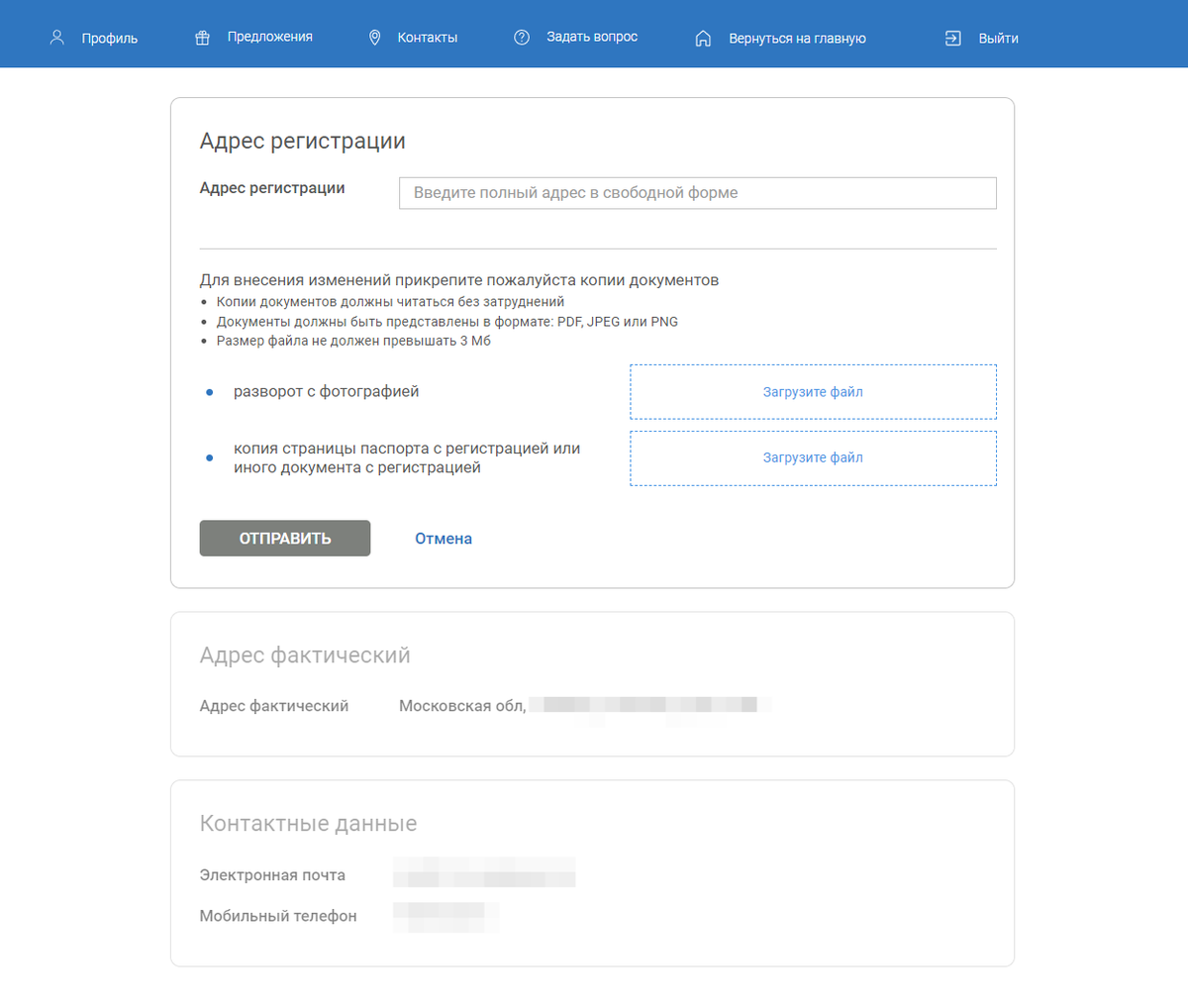Viewport: 1188px width, 1008px height.
Task: Open the Профиль menu item
Action: (110, 39)
